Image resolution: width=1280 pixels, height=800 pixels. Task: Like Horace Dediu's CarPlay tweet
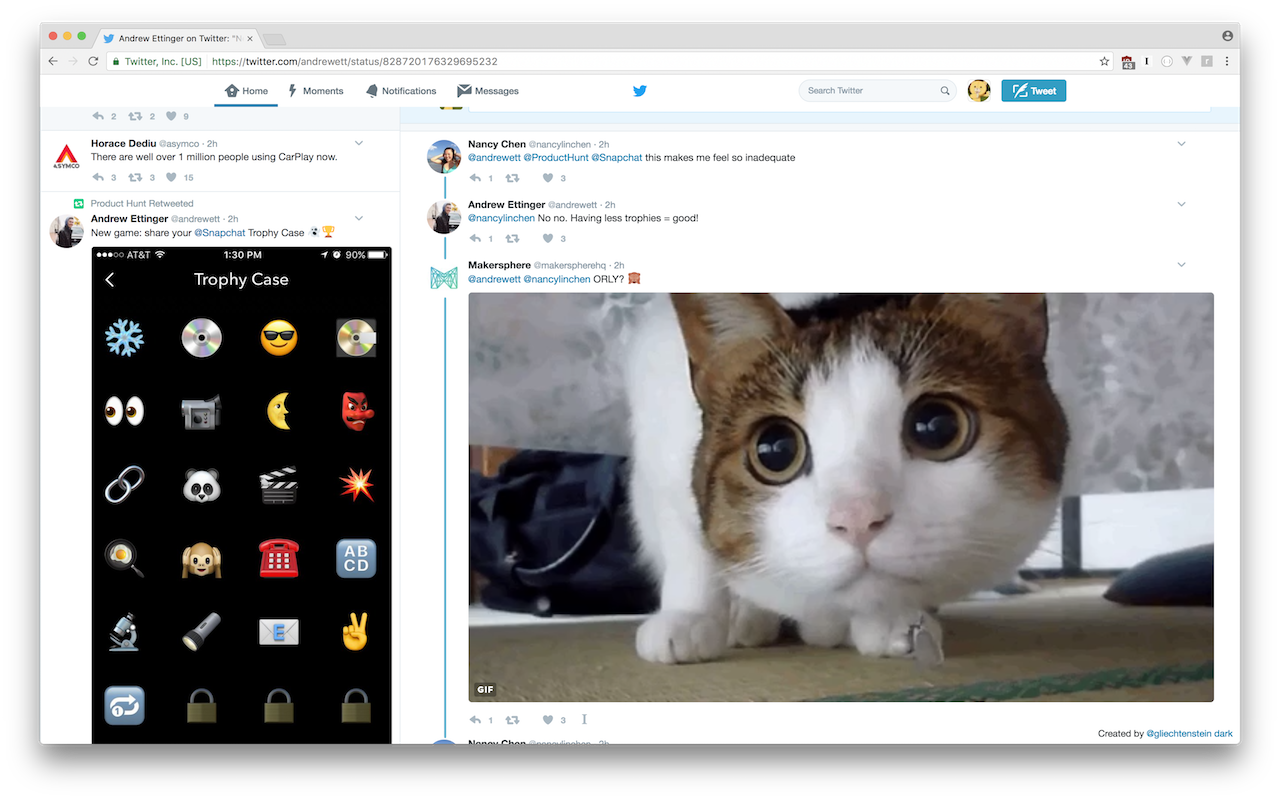[x=171, y=177]
